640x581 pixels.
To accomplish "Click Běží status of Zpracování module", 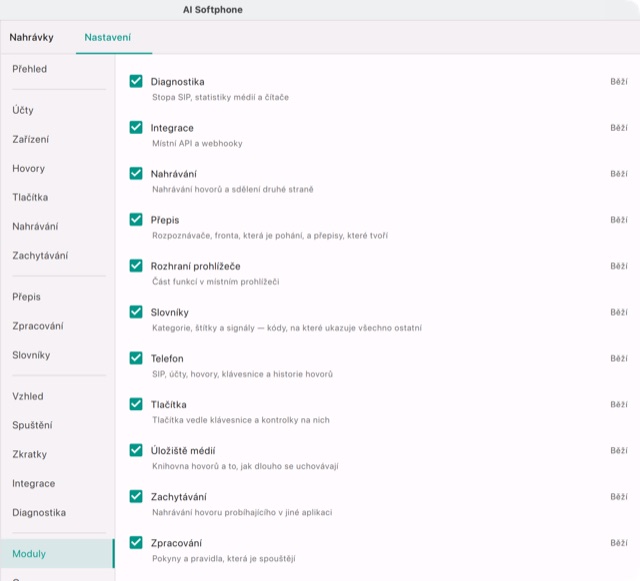I will click(x=619, y=543).
